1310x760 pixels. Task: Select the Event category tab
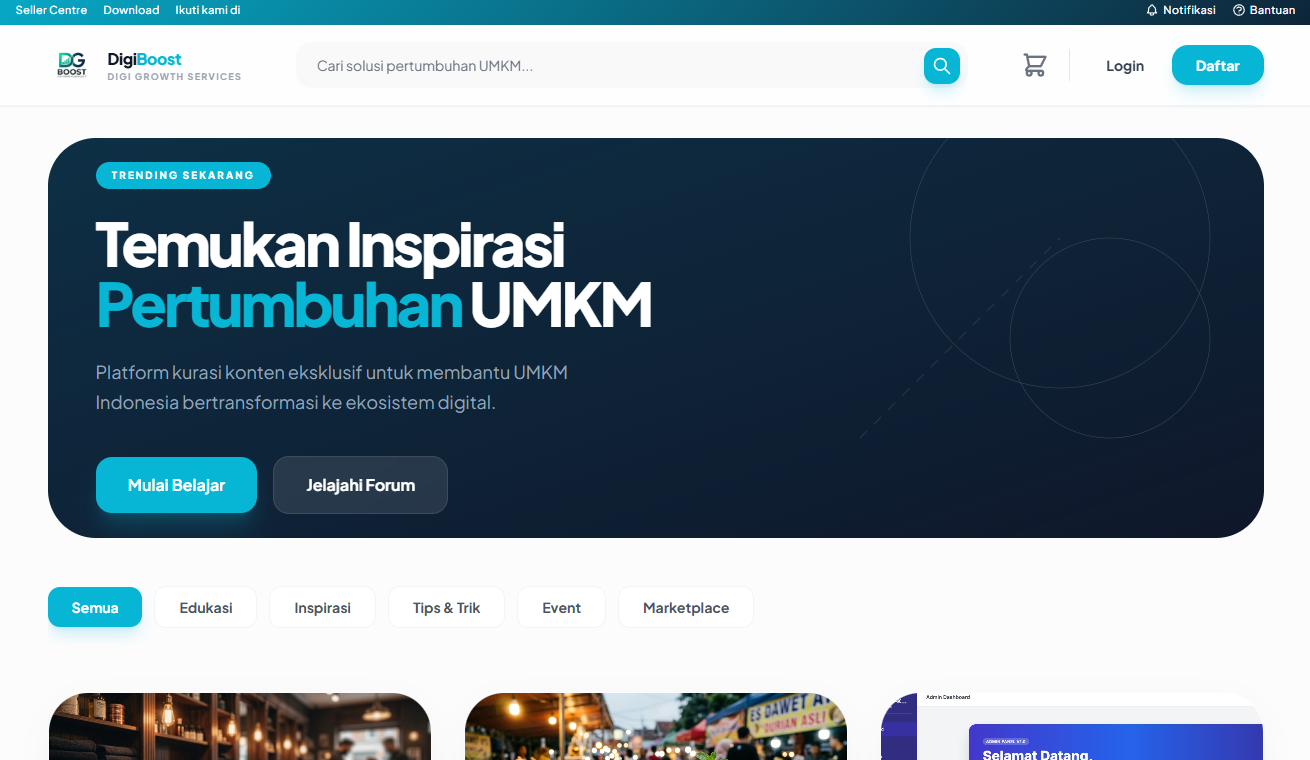[561, 607]
